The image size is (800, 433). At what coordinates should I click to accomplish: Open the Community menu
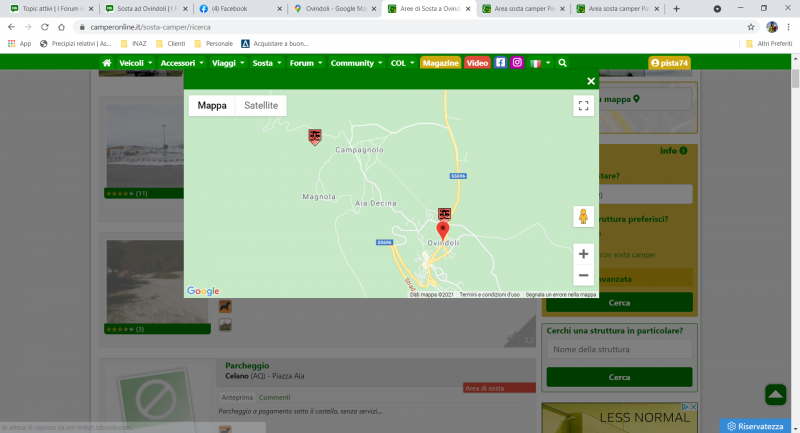point(356,62)
